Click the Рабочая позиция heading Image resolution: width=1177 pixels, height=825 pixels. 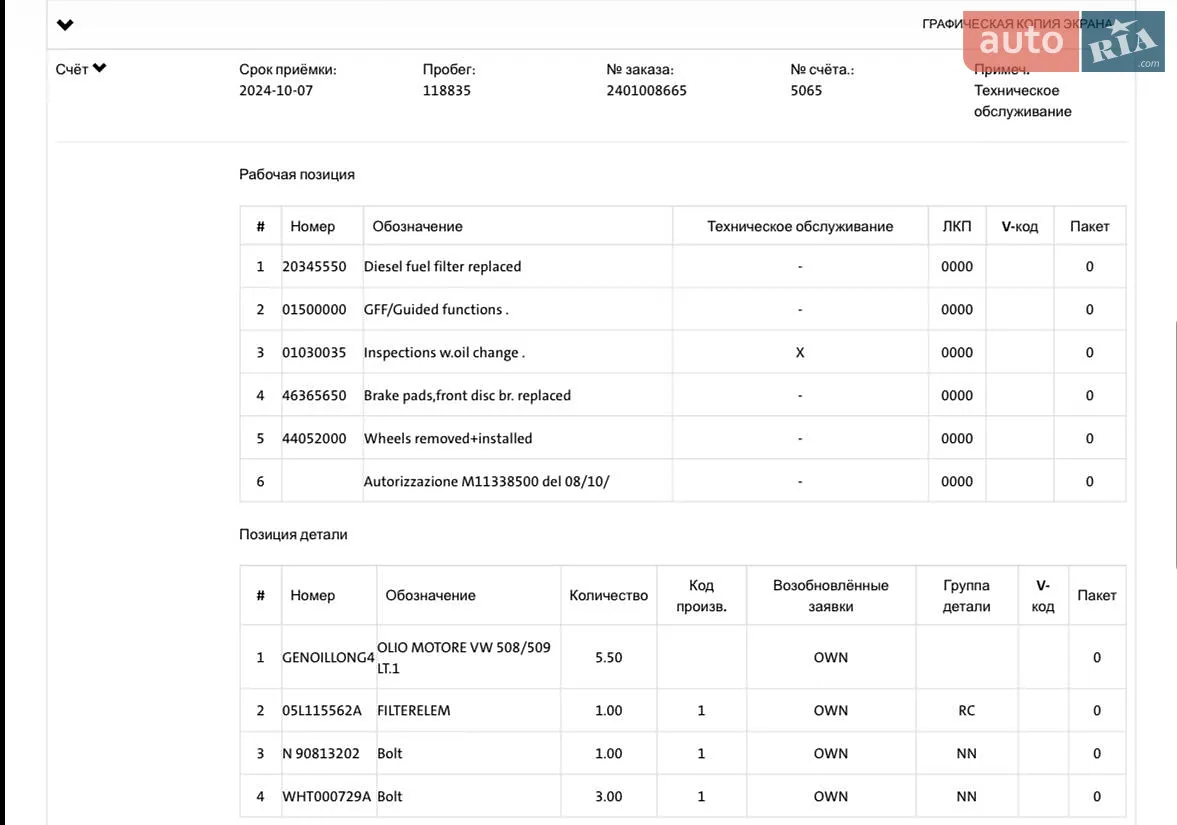(x=297, y=174)
